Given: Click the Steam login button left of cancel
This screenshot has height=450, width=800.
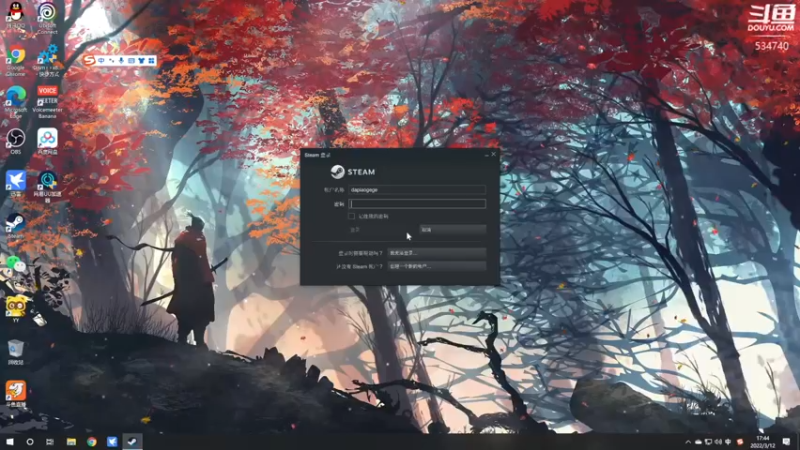Looking at the screenshot, I should pyautogui.click(x=383, y=230).
